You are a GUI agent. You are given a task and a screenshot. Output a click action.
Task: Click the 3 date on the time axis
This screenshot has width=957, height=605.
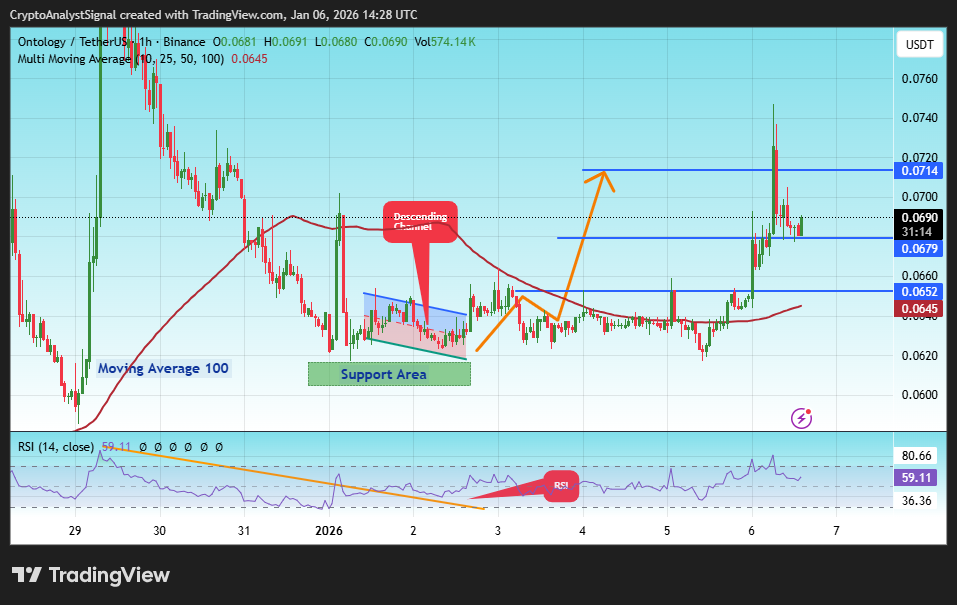click(x=498, y=531)
